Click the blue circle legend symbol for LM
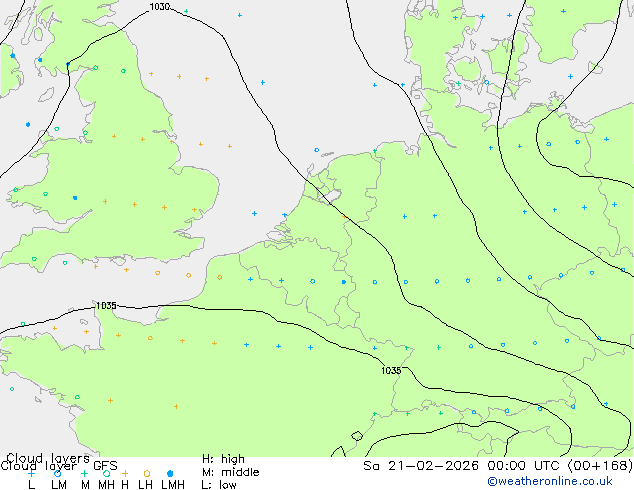Viewport: 634px width, 490px height. (x=57, y=473)
